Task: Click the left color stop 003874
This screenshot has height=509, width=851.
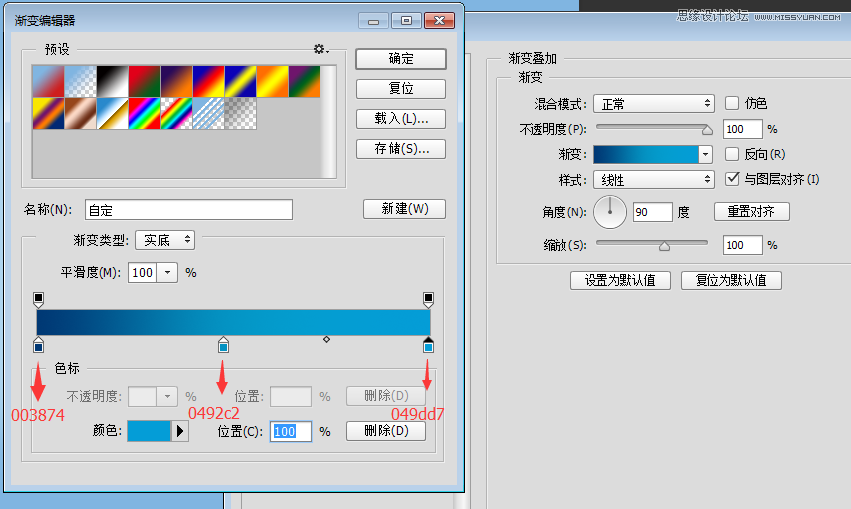Action: [38, 345]
